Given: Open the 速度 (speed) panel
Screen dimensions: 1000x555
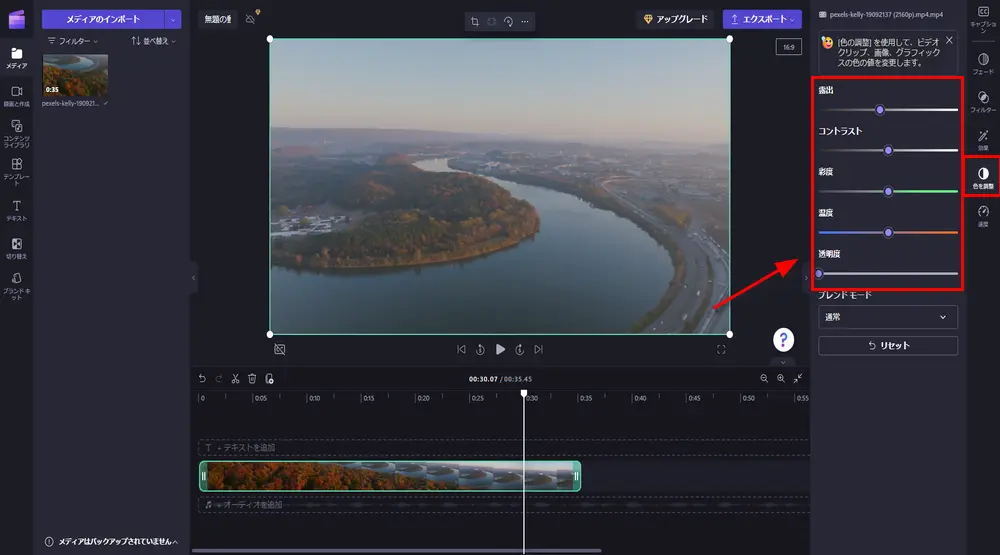Looking at the screenshot, I should point(983,215).
